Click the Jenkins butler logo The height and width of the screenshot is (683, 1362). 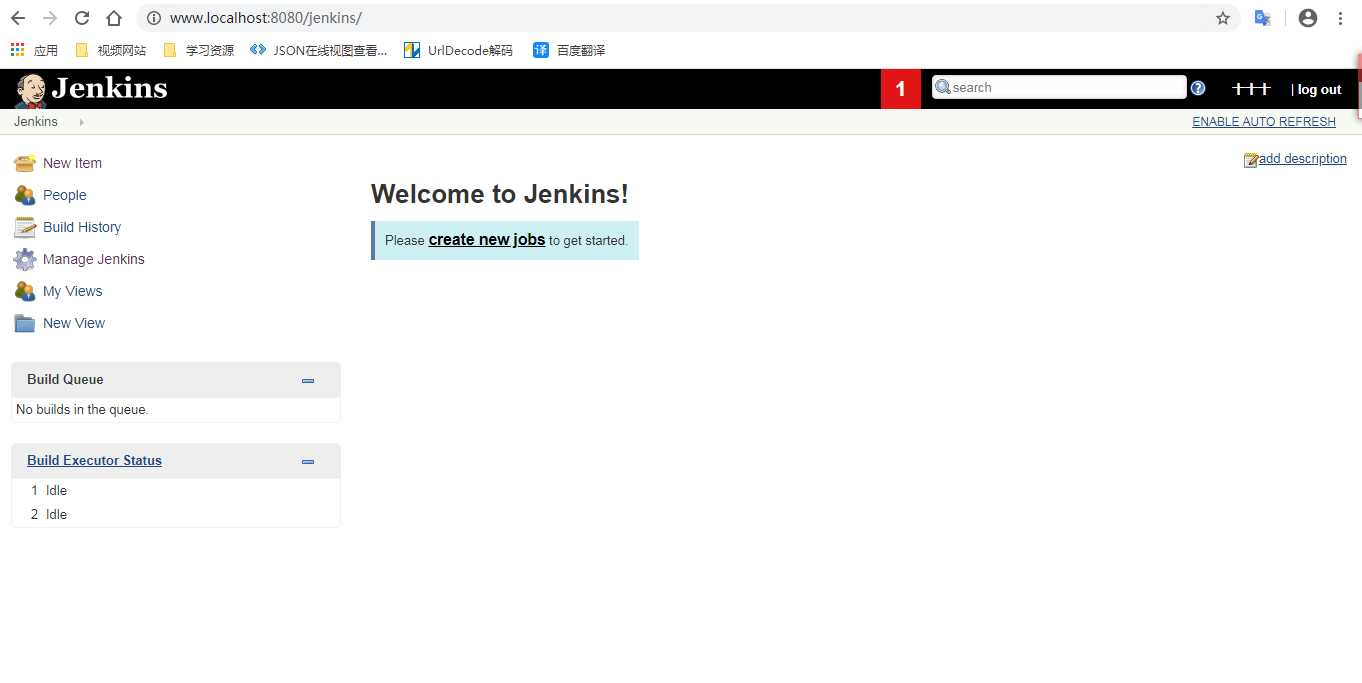(x=30, y=90)
